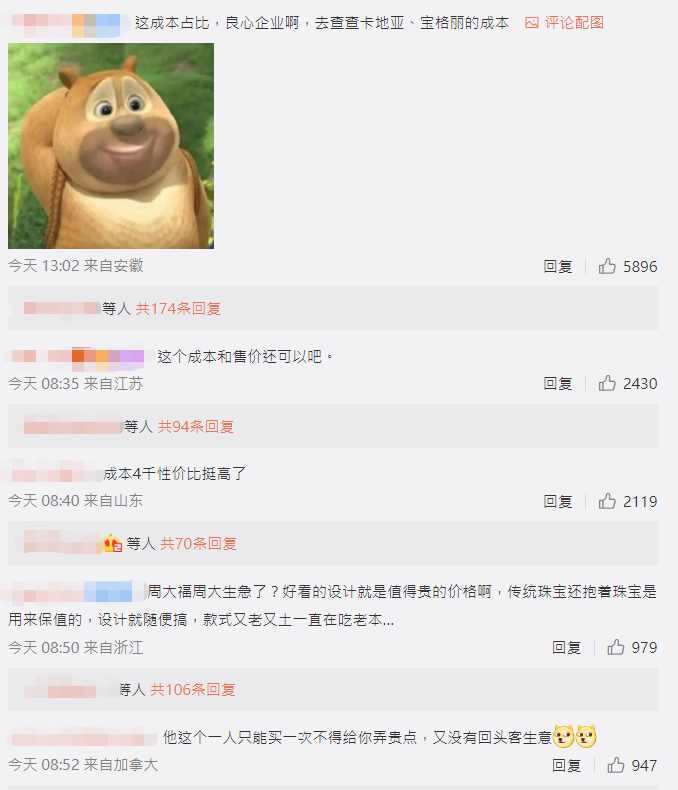This screenshot has height=790, width=678.
Task: Expand 共70条回复 replies
Action: point(198,544)
